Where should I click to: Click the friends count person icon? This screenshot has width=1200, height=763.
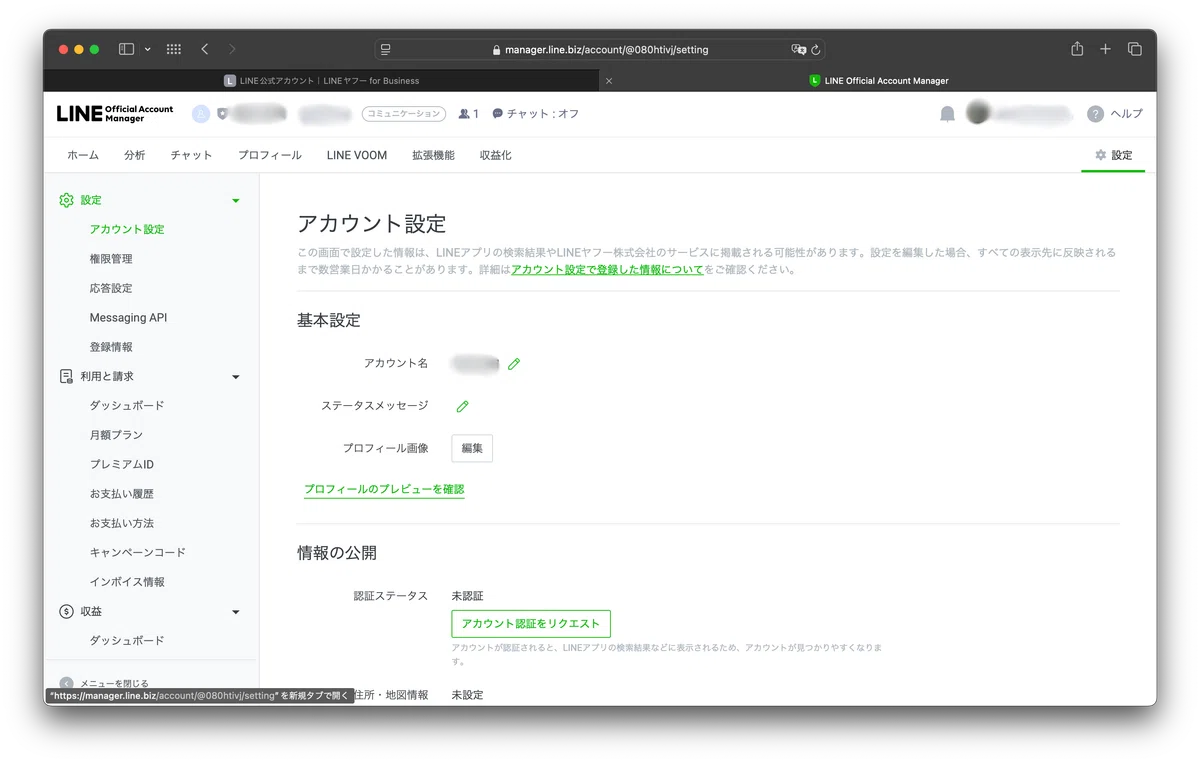point(464,114)
